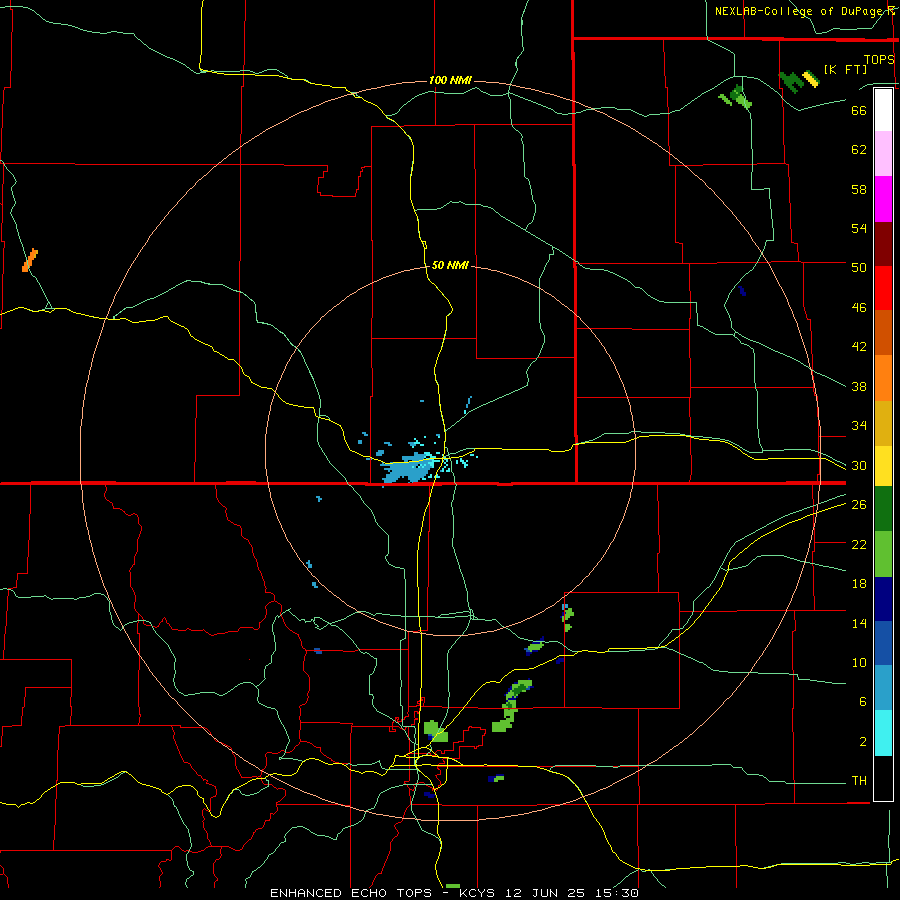Click the 100 NMI range ring label

pos(450,80)
